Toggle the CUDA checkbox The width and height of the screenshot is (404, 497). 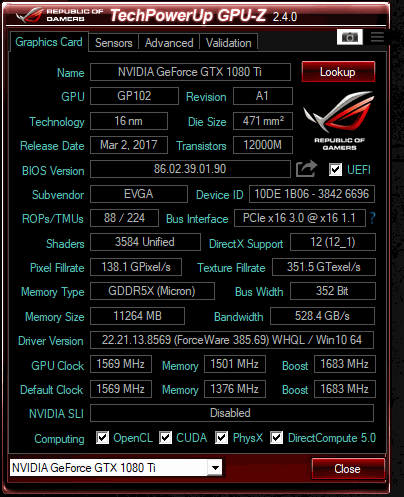click(165, 437)
